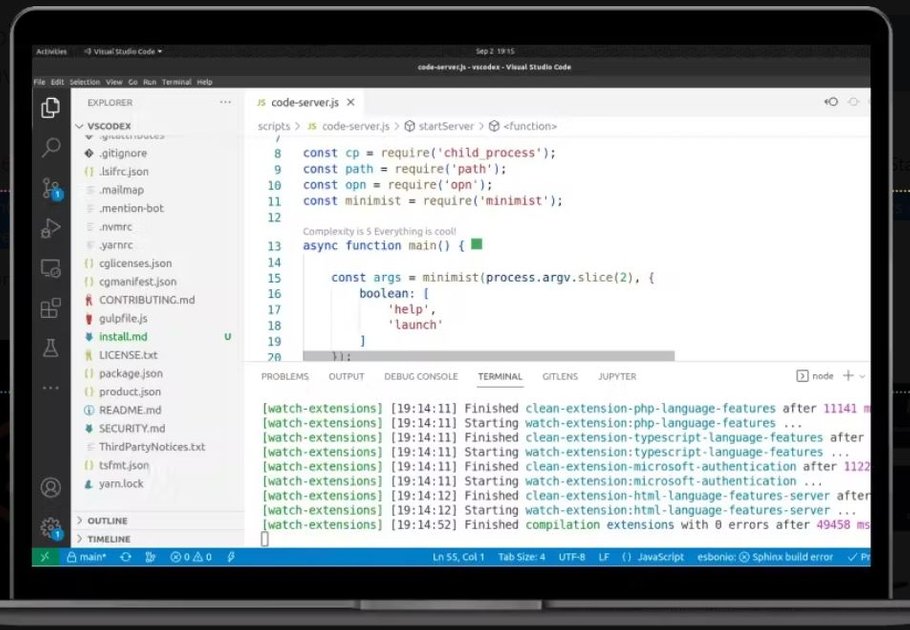Open the Remote Explorer view
This screenshot has width=910, height=630.
coord(51,267)
